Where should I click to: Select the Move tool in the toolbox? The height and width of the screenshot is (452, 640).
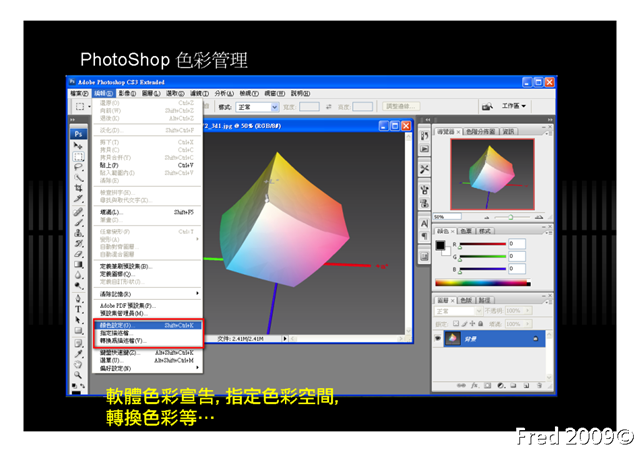coord(78,146)
